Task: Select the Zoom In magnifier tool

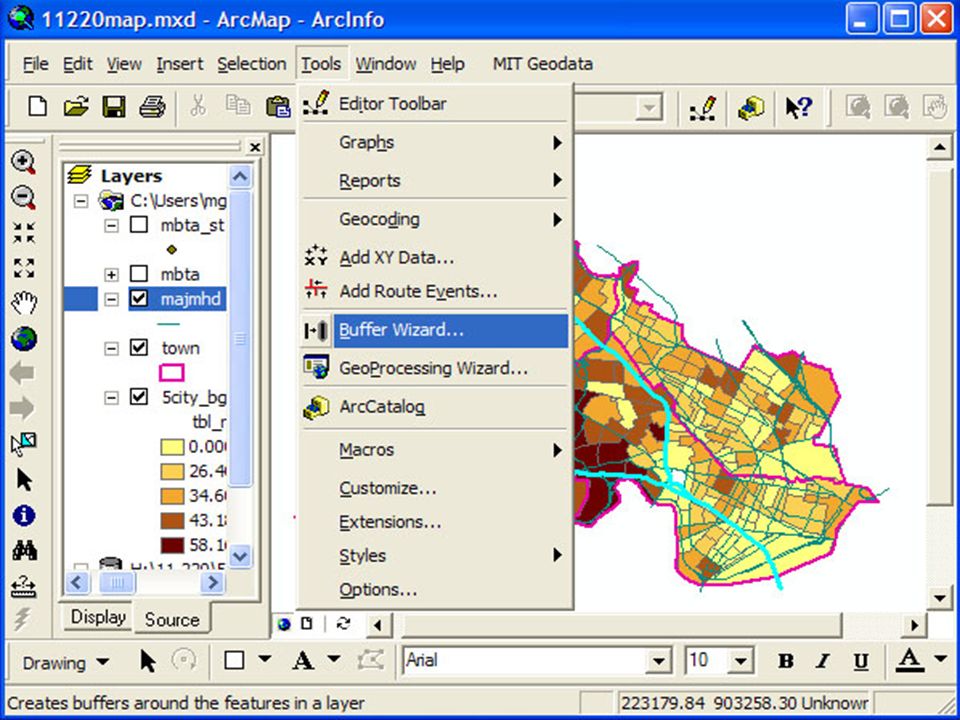Action: click(x=23, y=162)
